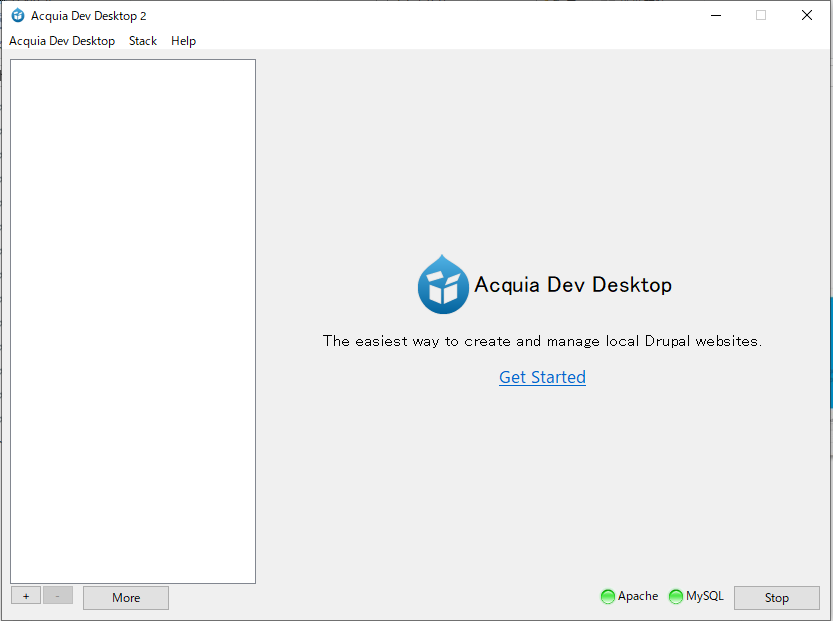
Task: Select the empty sites list panel
Action: tap(133, 321)
